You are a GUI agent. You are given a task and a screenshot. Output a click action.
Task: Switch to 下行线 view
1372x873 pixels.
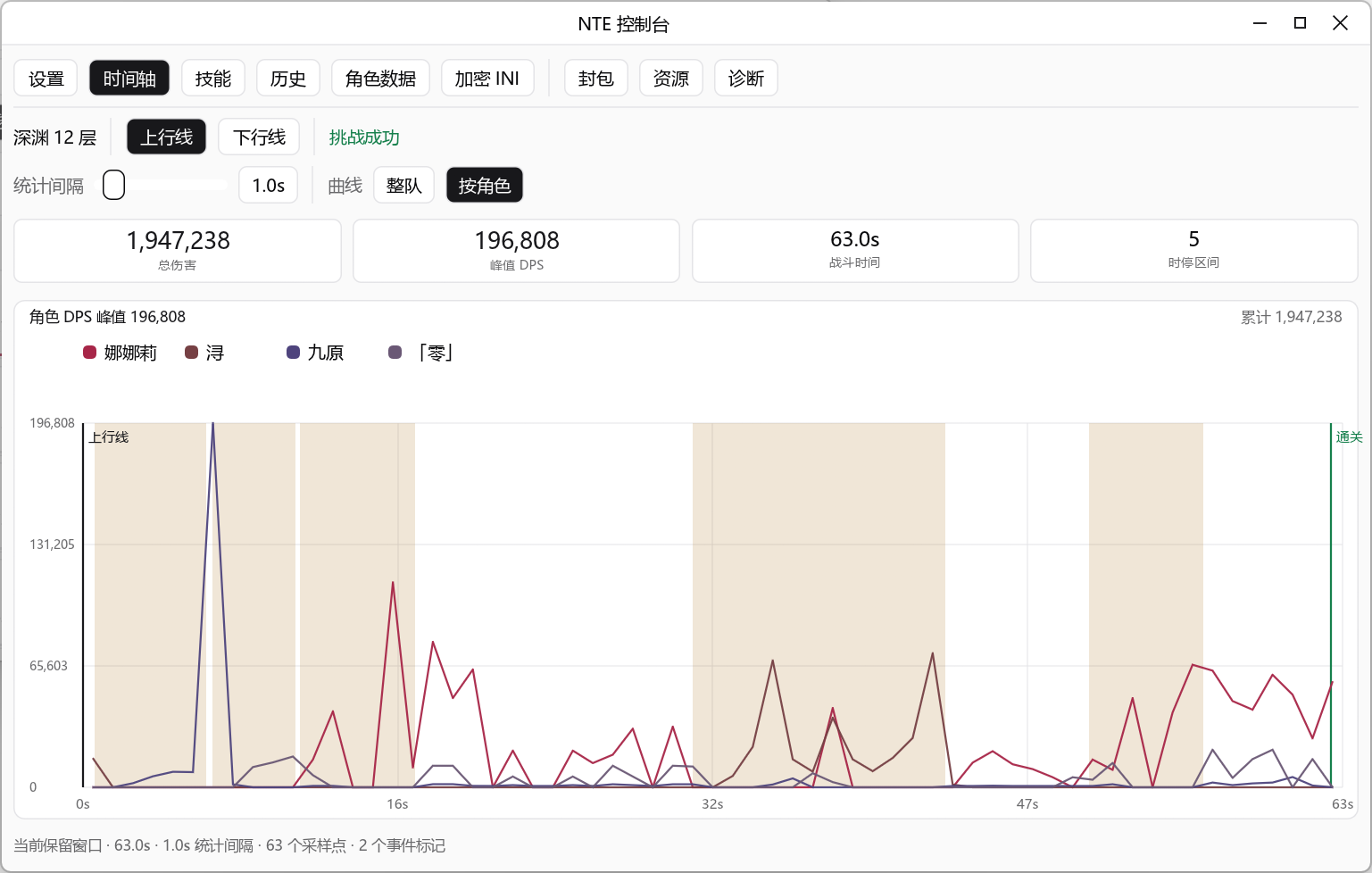tap(259, 137)
